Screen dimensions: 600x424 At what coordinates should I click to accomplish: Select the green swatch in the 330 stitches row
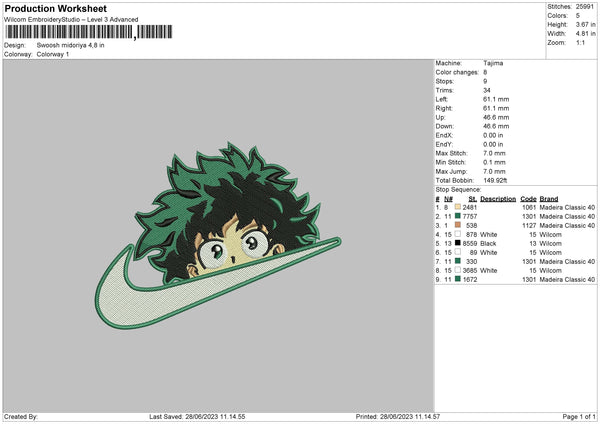pos(458,261)
